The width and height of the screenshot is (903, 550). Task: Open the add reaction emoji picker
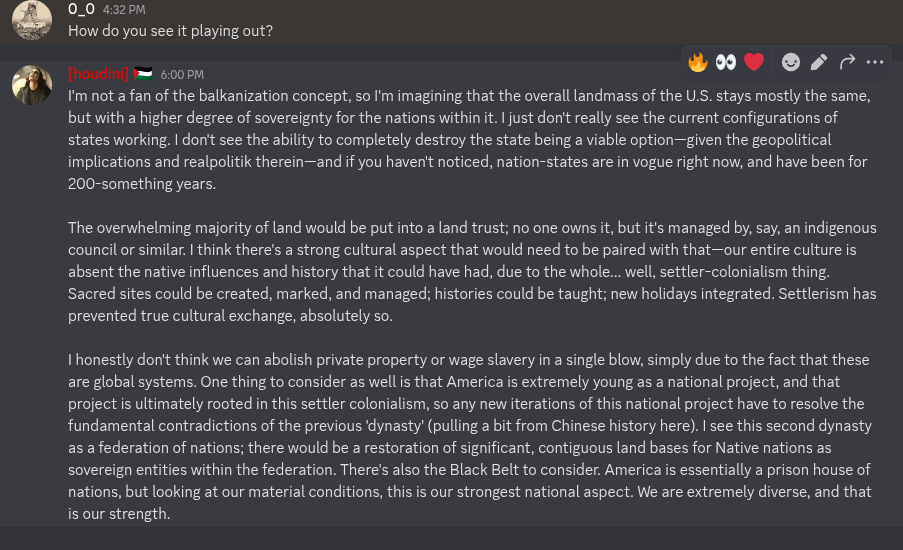791,62
